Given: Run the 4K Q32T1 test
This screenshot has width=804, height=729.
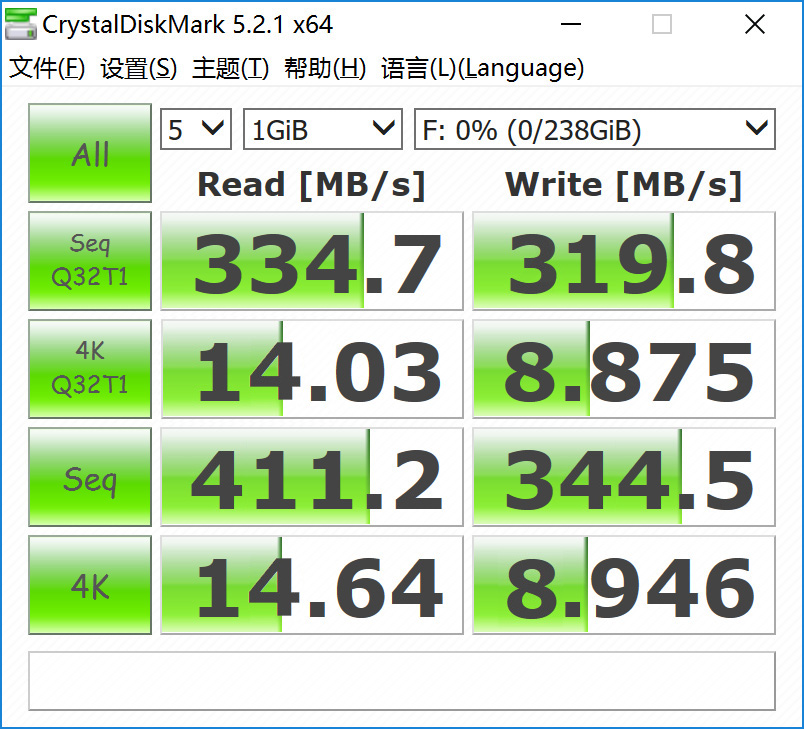Looking at the screenshot, I should 90,369.
